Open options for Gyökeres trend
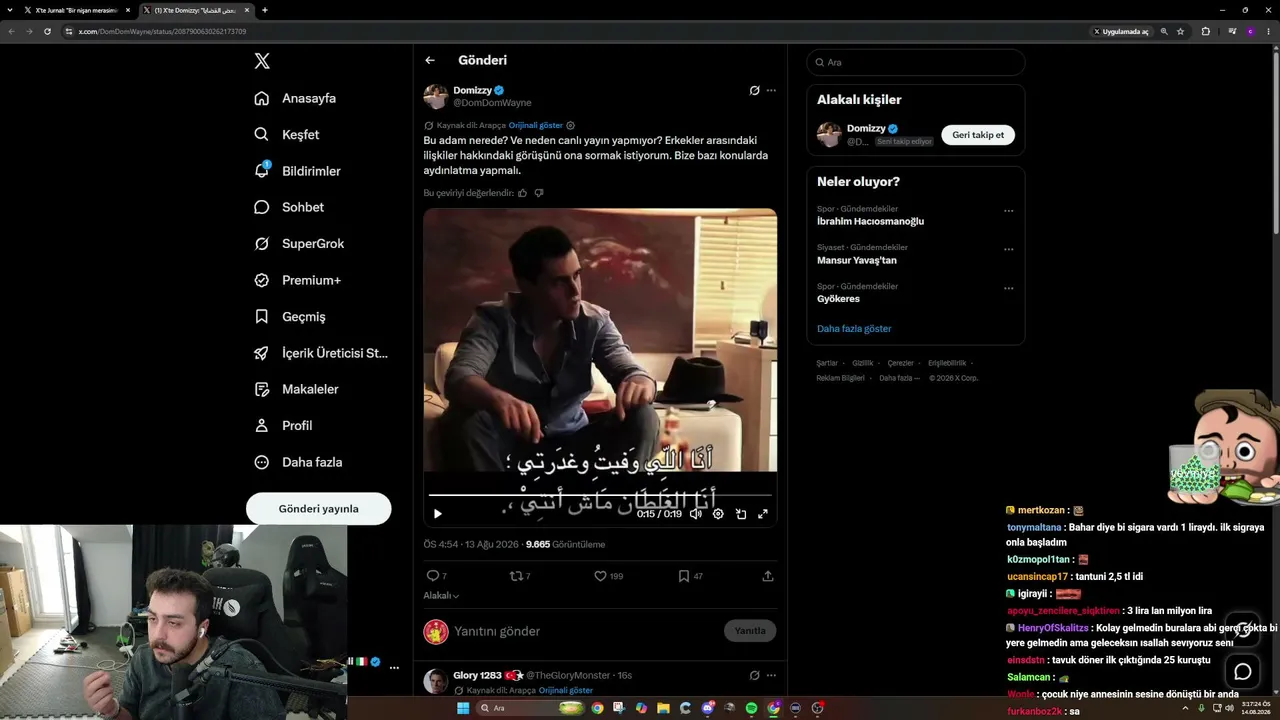 1009,288
